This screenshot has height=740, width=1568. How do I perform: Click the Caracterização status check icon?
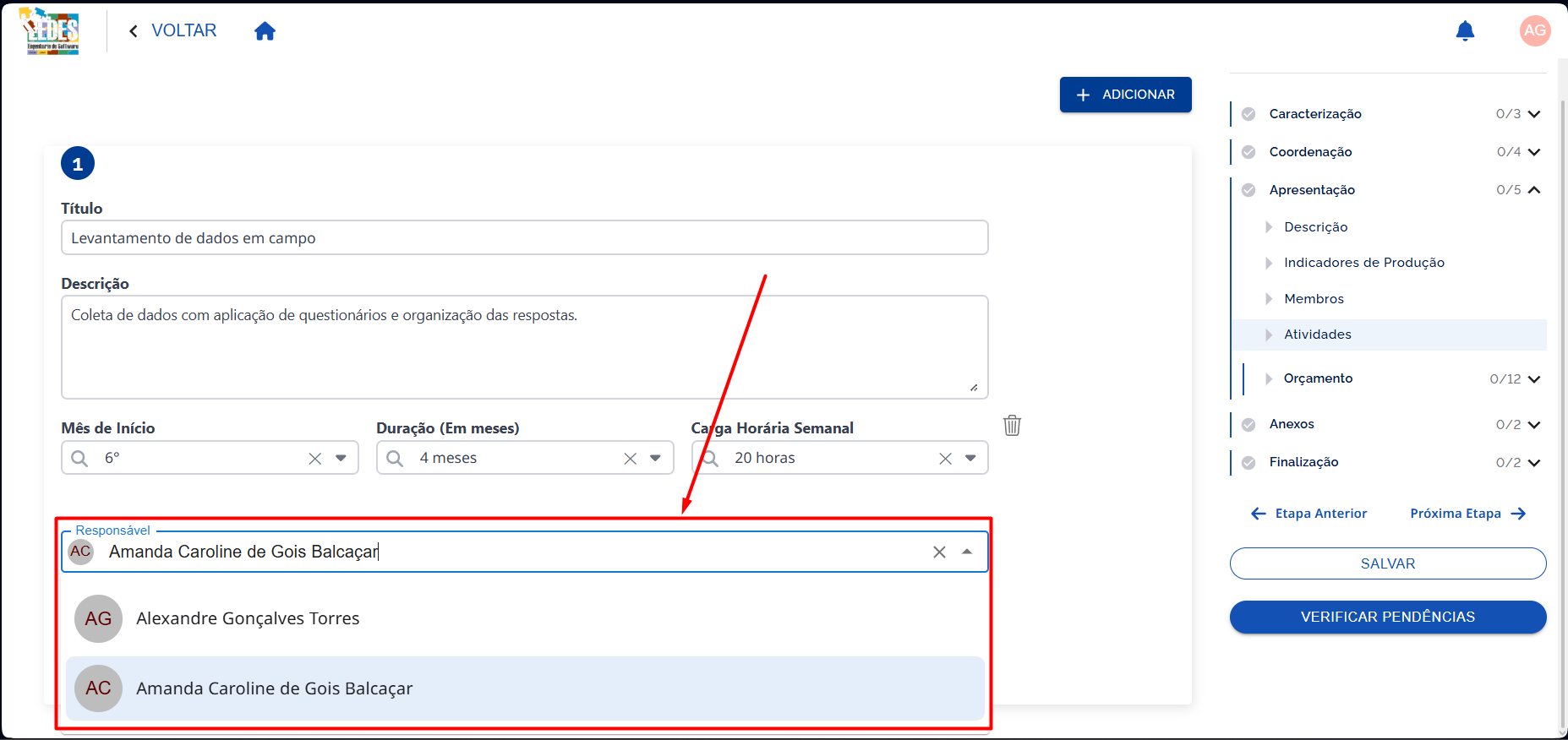pyautogui.click(x=1248, y=114)
